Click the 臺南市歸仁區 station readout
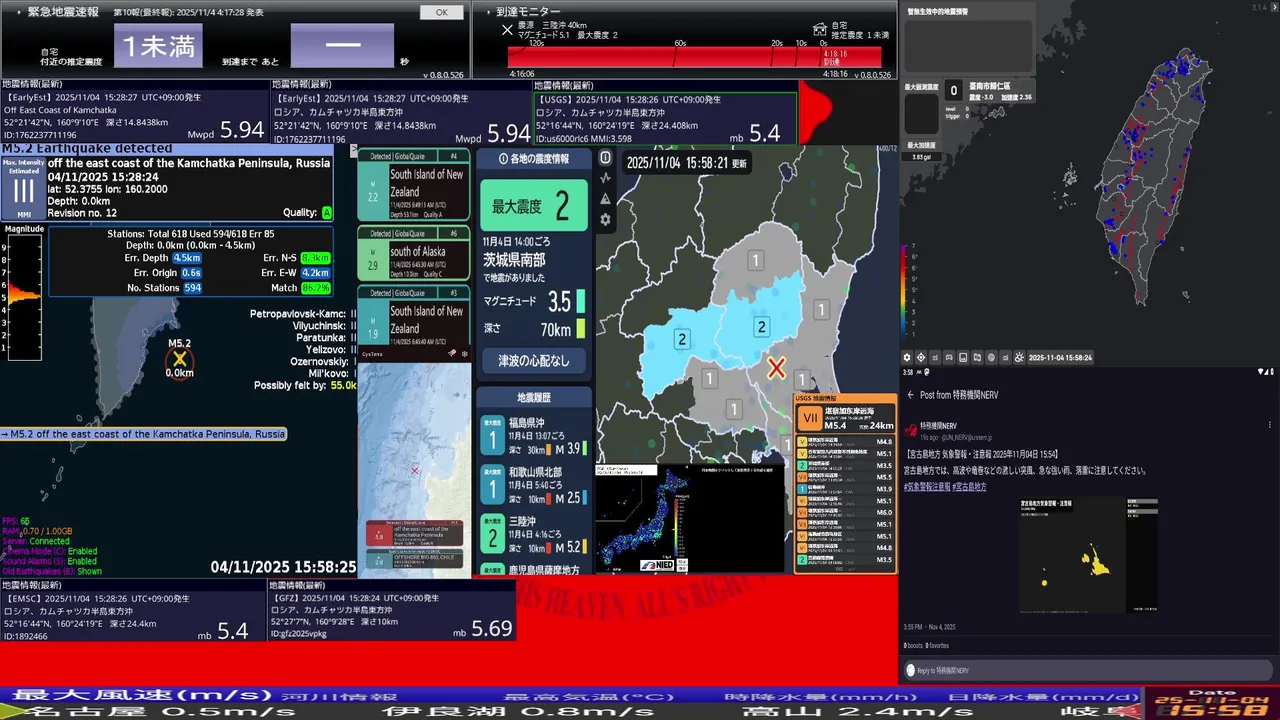1280x720 pixels. coord(989,92)
